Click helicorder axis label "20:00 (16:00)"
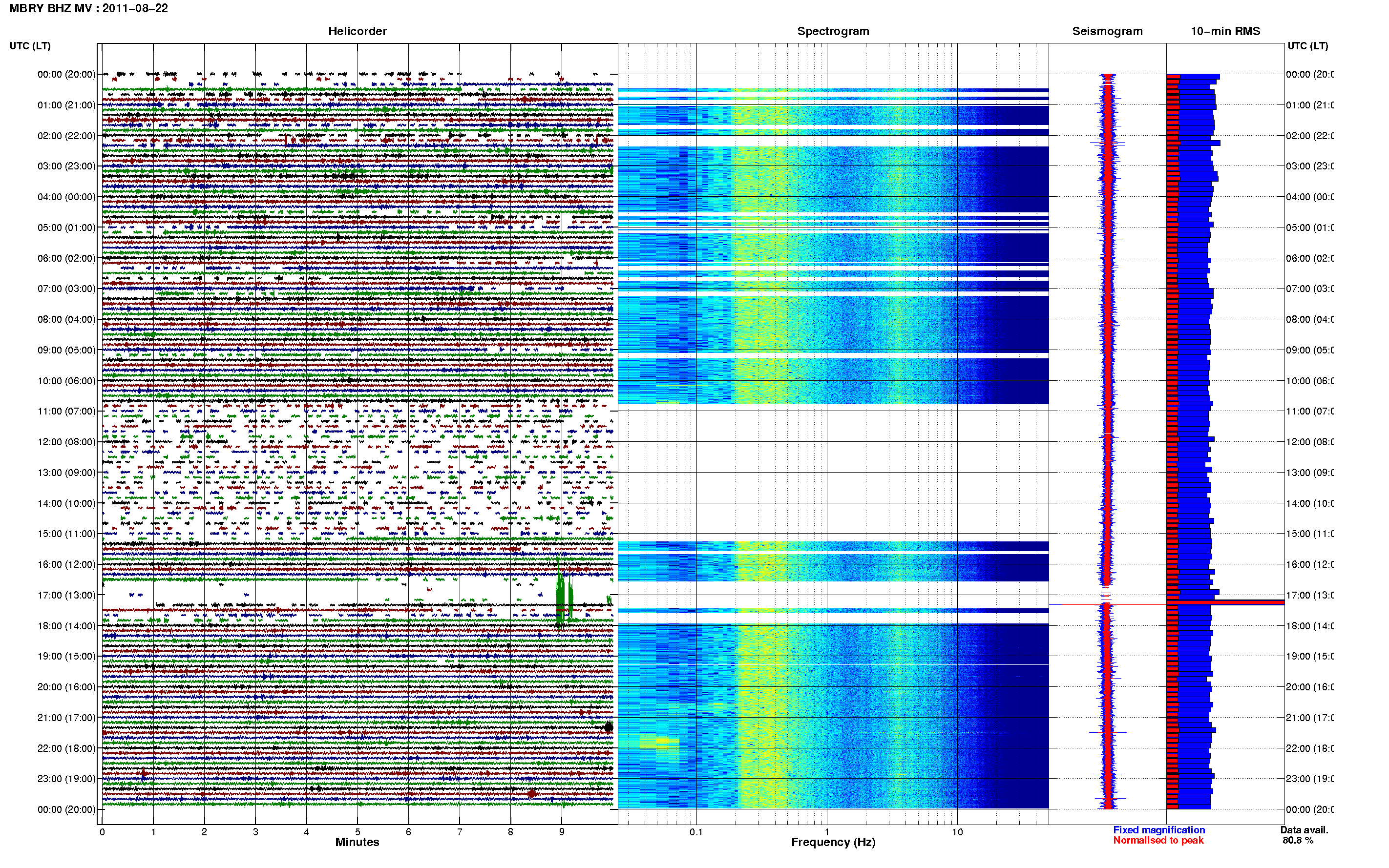The height and width of the screenshot is (868, 1389). (x=66, y=687)
